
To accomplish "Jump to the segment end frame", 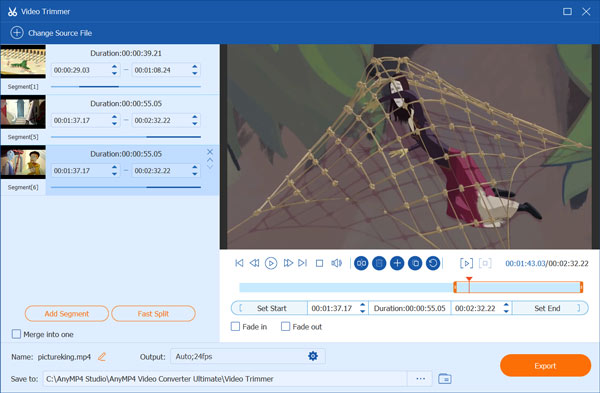I will (303, 263).
